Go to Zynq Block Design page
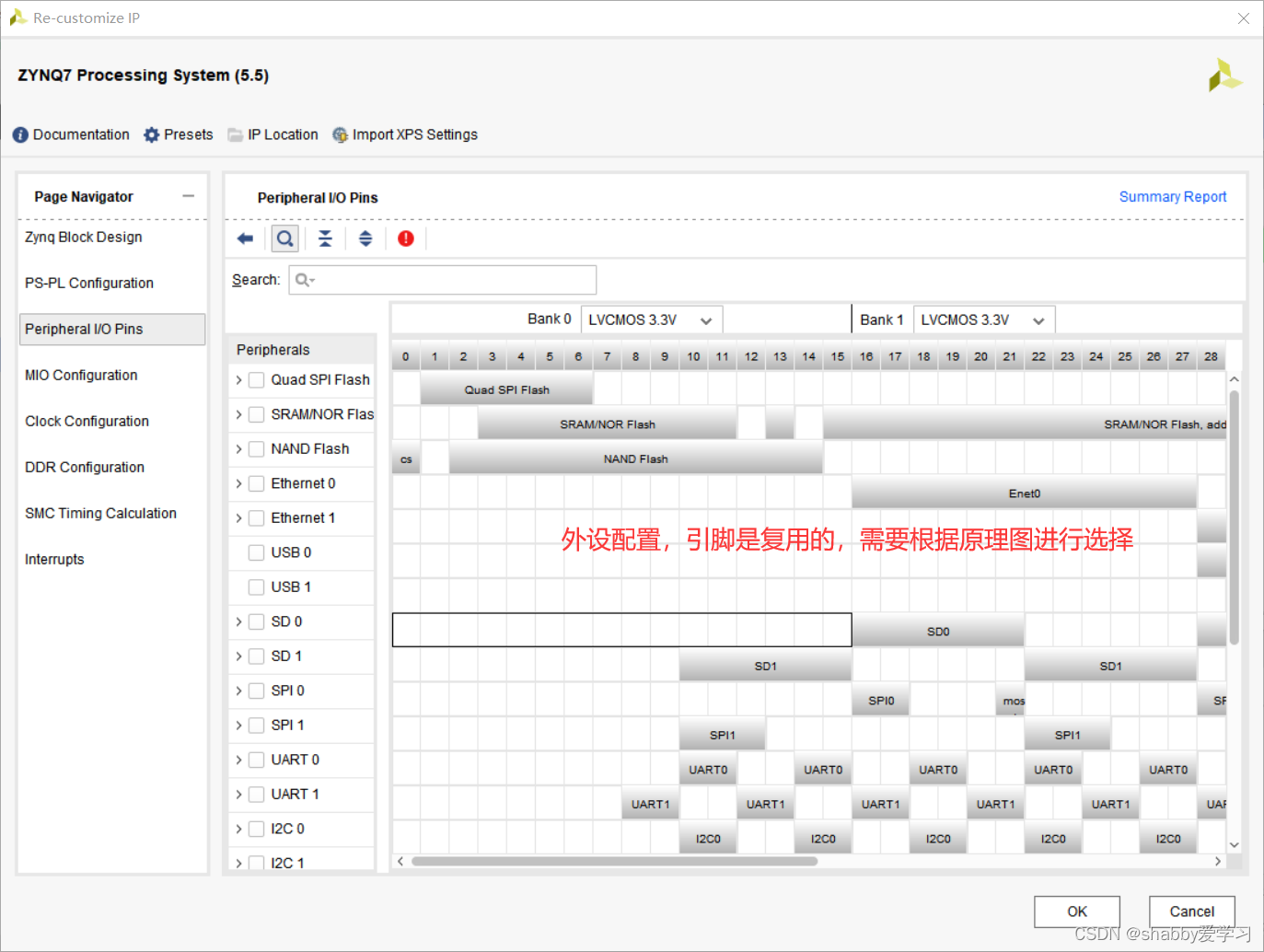1264x952 pixels. [84, 237]
